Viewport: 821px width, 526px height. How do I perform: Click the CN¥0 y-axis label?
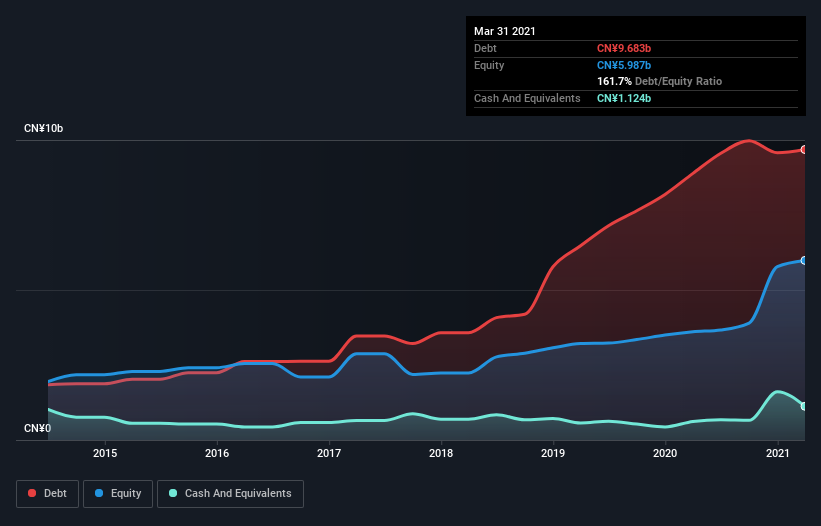click(38, 428)
